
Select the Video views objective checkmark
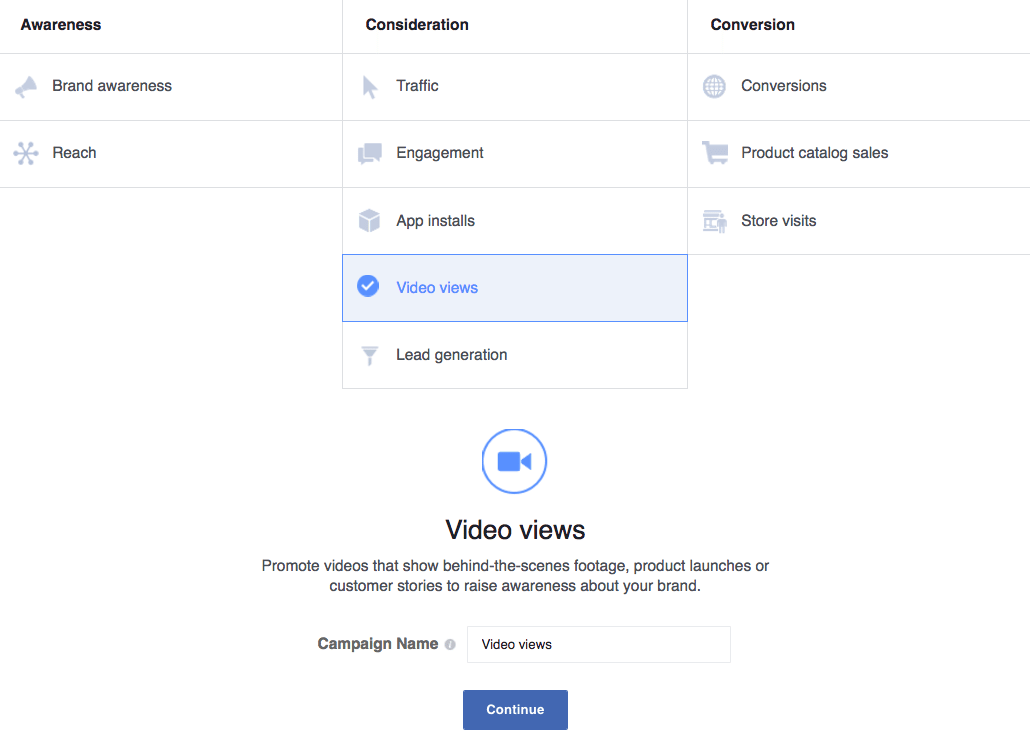point(369,286)
